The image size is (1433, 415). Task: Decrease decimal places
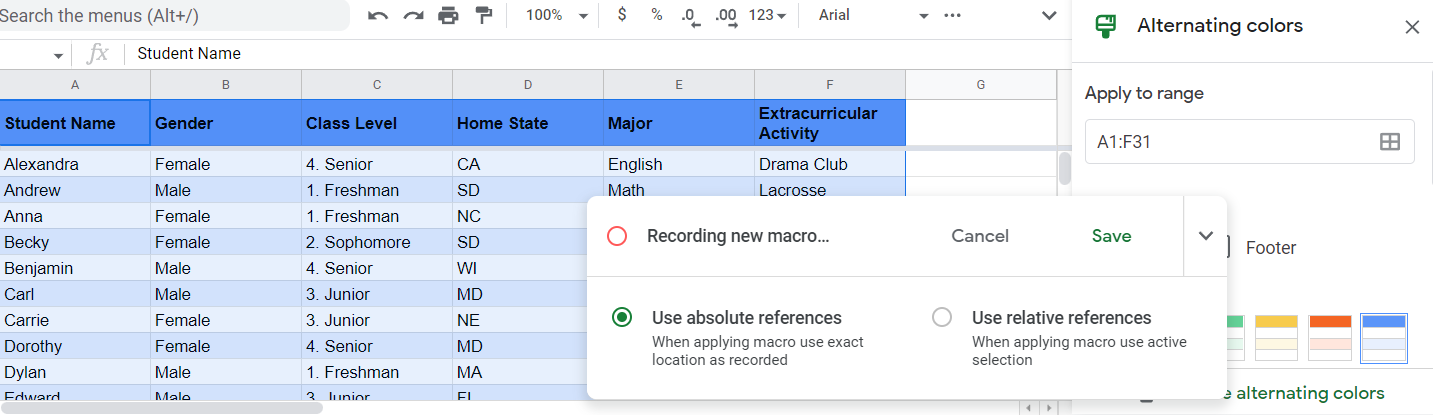point(690,15)
